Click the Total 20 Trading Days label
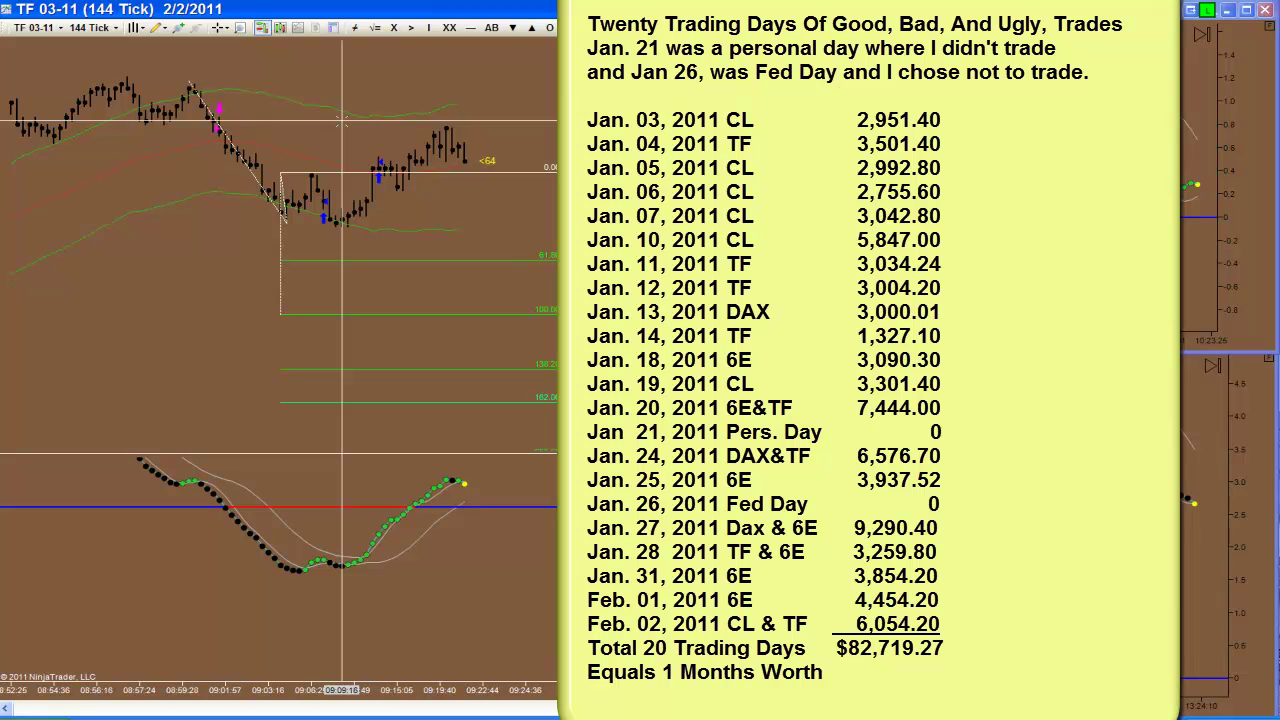 tap(696, 648)
